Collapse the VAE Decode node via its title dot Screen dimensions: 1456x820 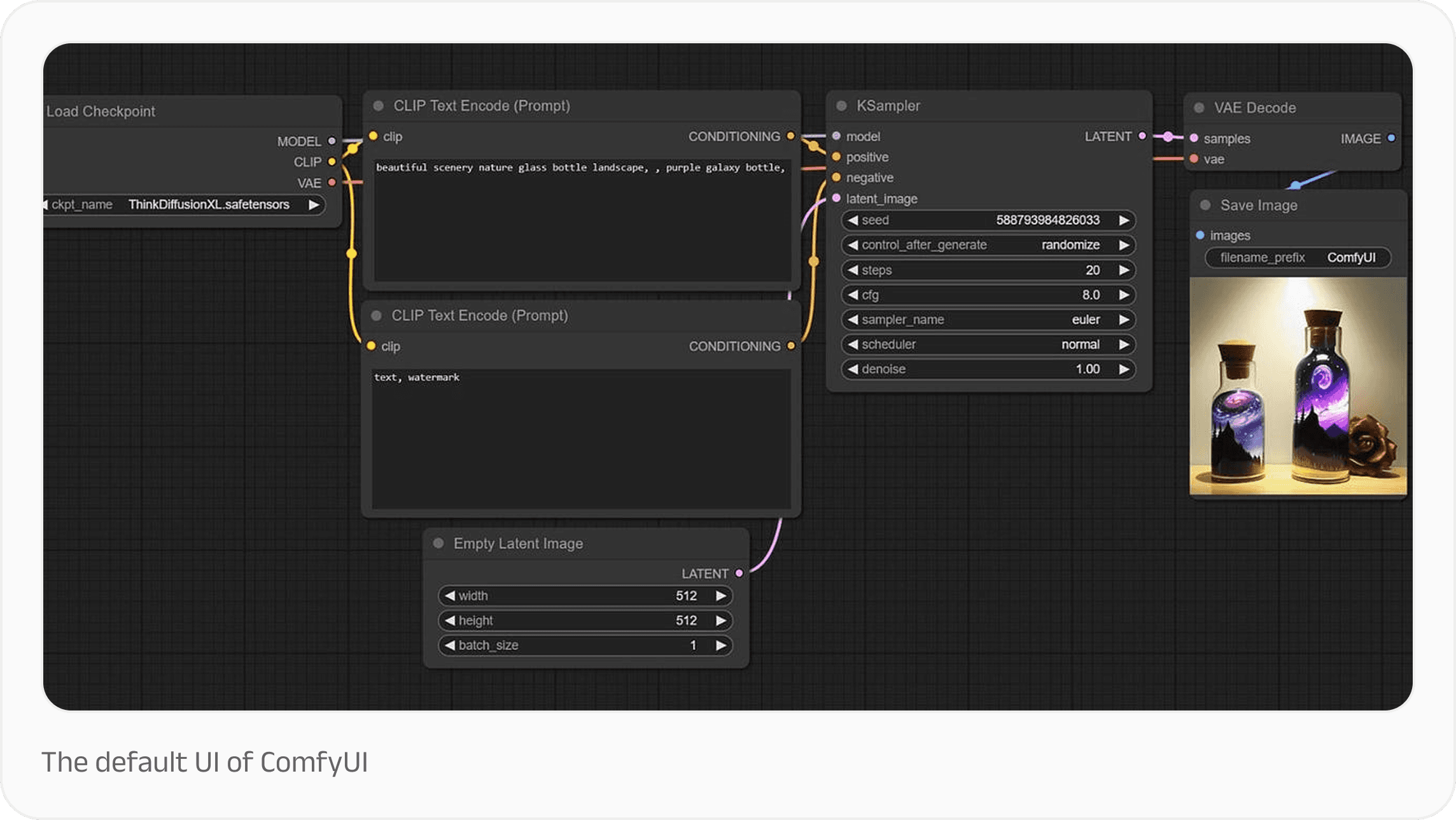click(1199, 108)
